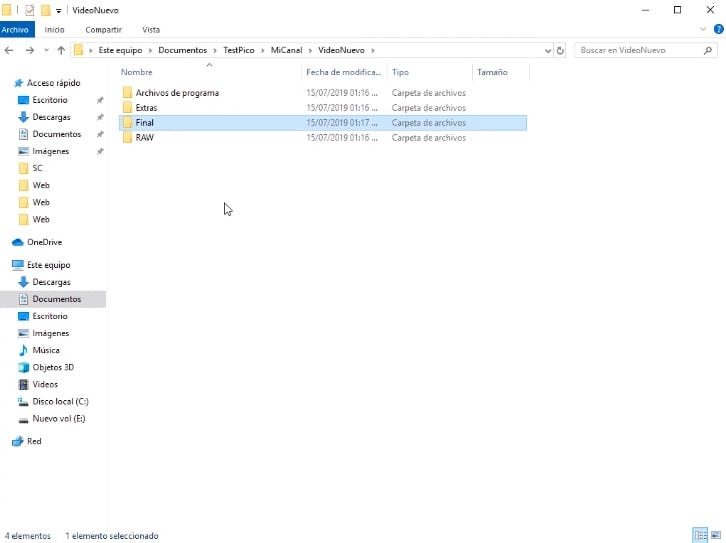Select Música in navigation pane
Image resolution: width=726 pixels, height=543 pixels.
(46, 350)
